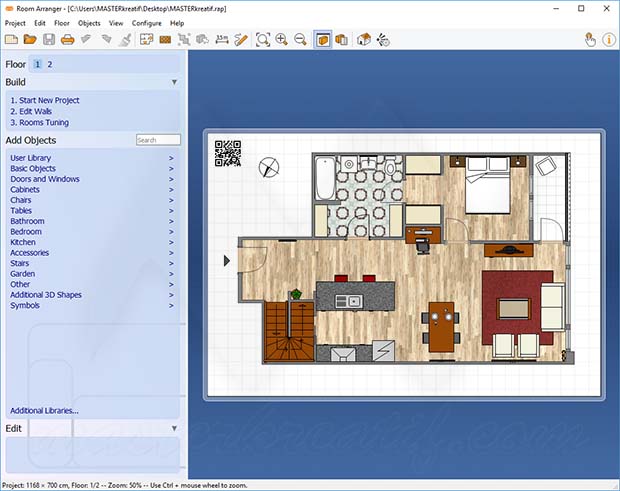Print the floor plan with the printer icon
This screenshot has width=620, height=491.
click(x=68, y=40)
